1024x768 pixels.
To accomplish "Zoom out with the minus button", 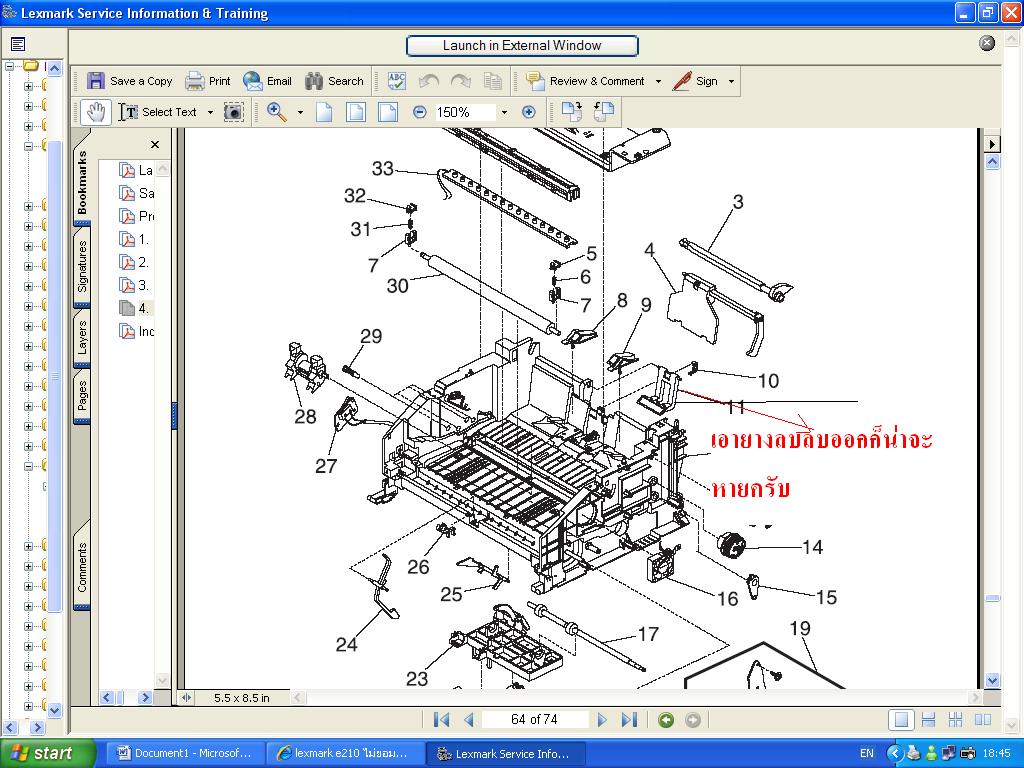I will pyautogui.click(x=420, y=112).
